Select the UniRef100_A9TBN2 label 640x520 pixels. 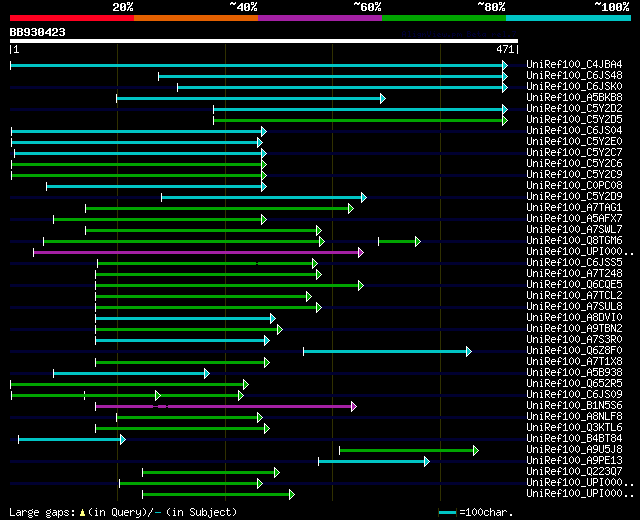pos(574,329)
